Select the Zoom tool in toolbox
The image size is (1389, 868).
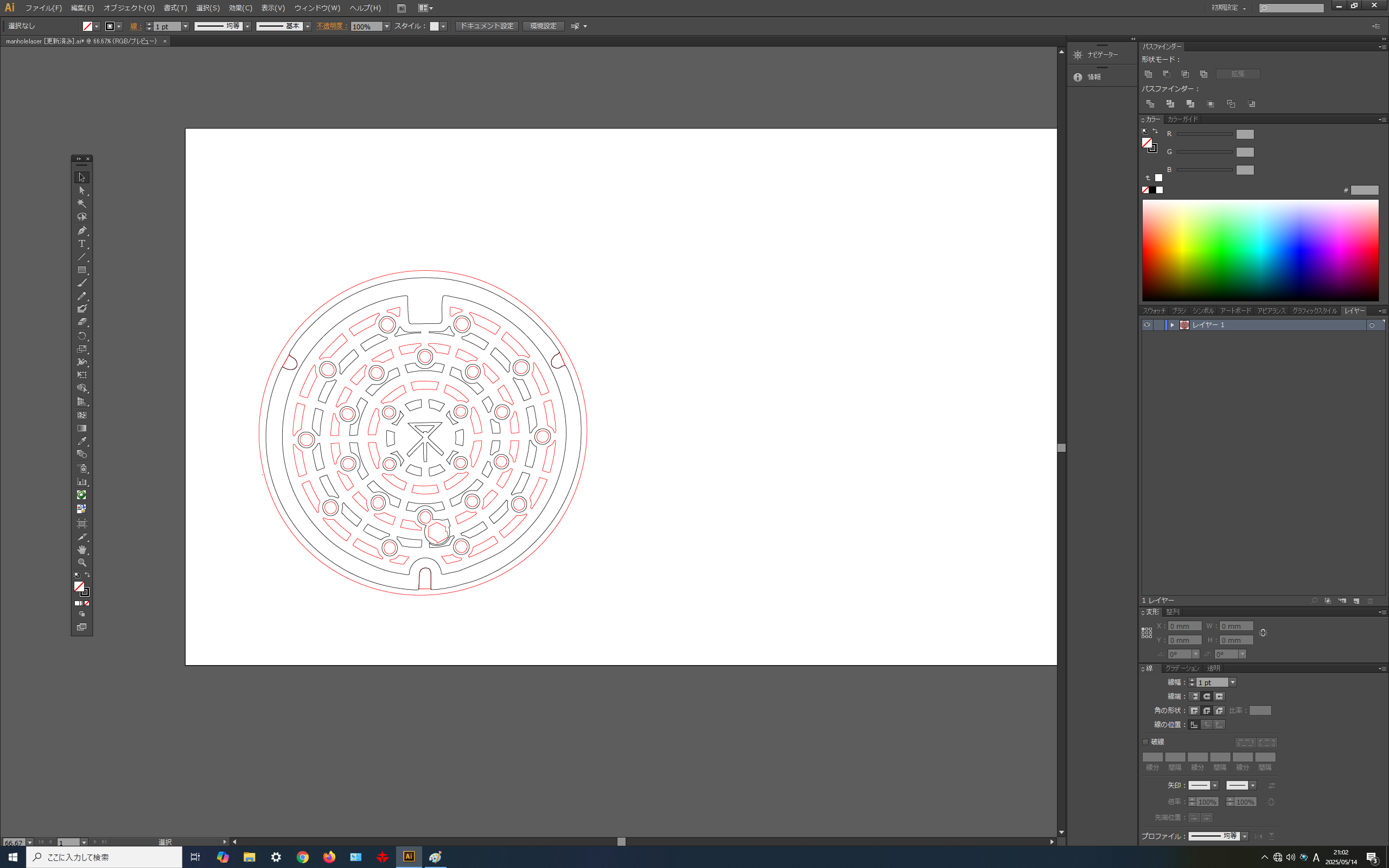click(x=81, y=563)
